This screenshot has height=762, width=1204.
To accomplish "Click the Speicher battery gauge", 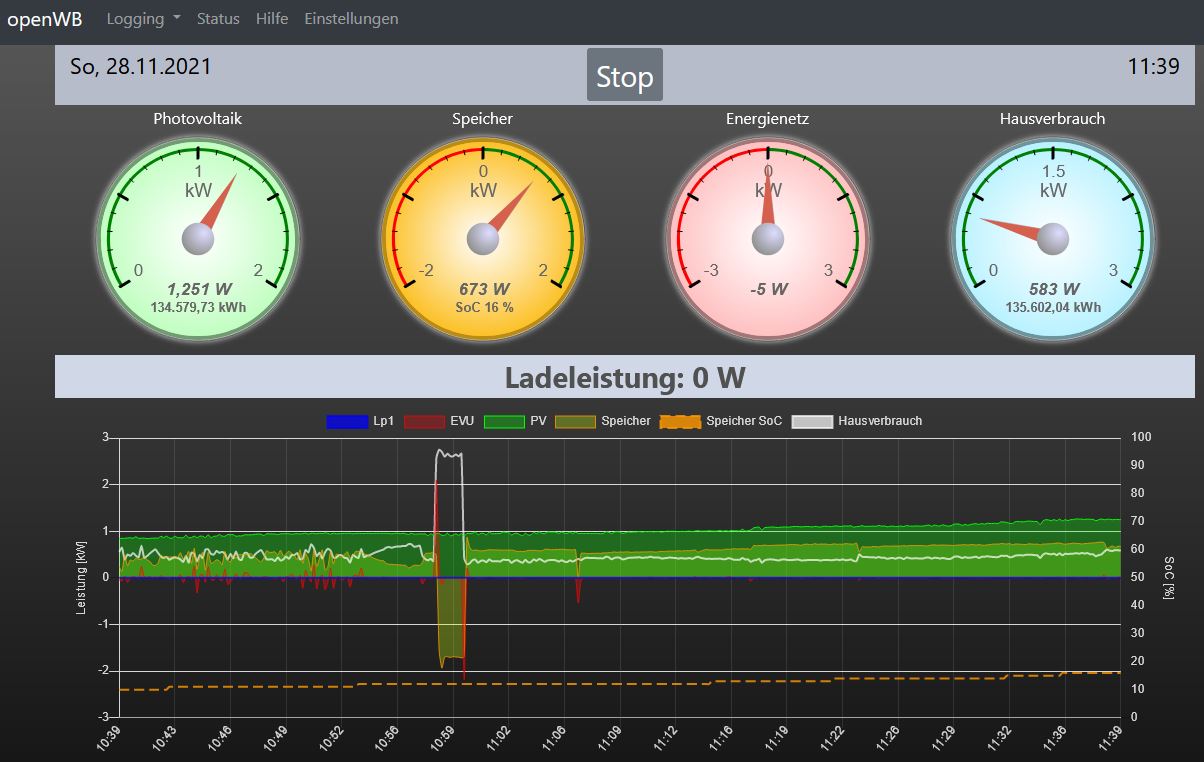I will (483, 239).
